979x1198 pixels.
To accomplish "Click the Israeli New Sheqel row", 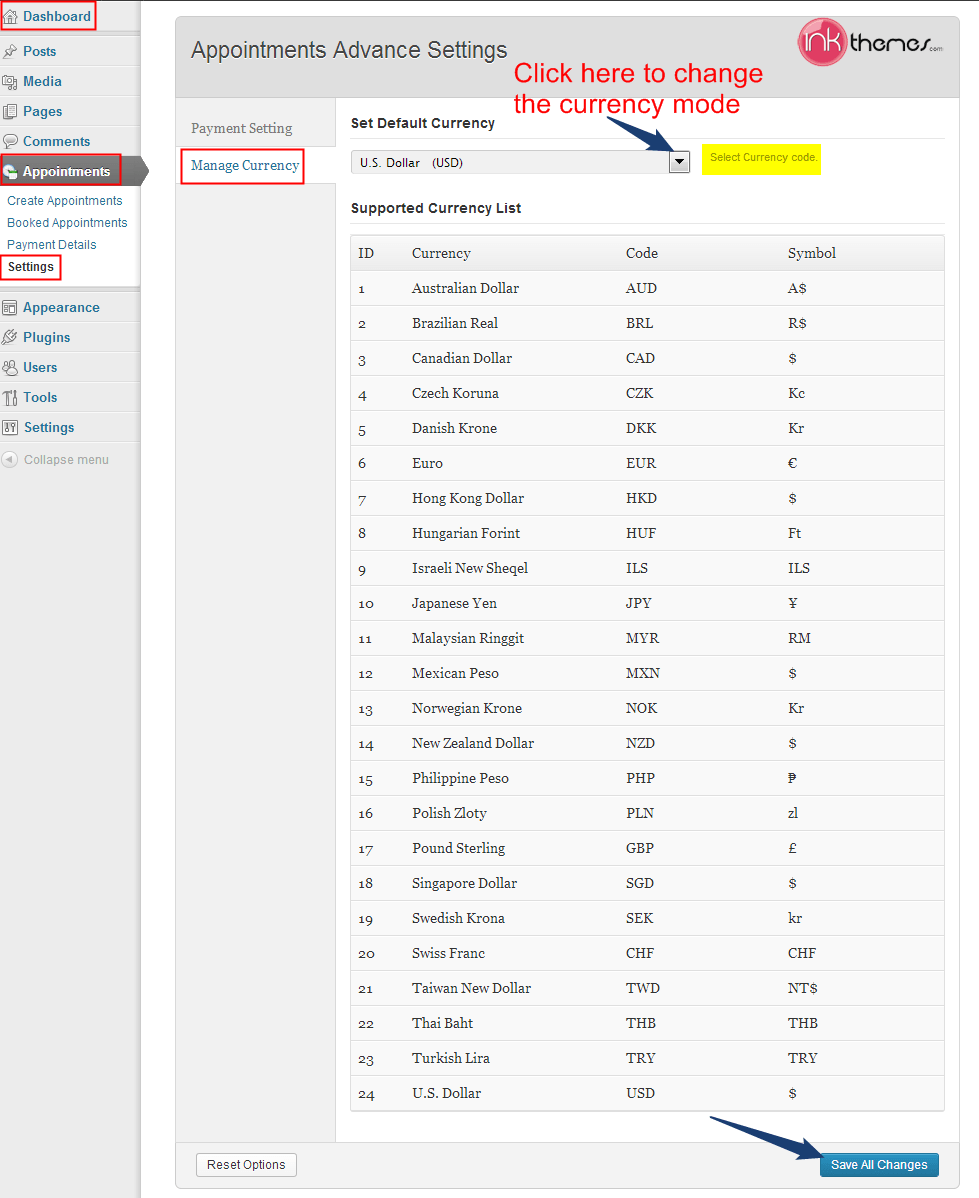I will tap(647, 569).
